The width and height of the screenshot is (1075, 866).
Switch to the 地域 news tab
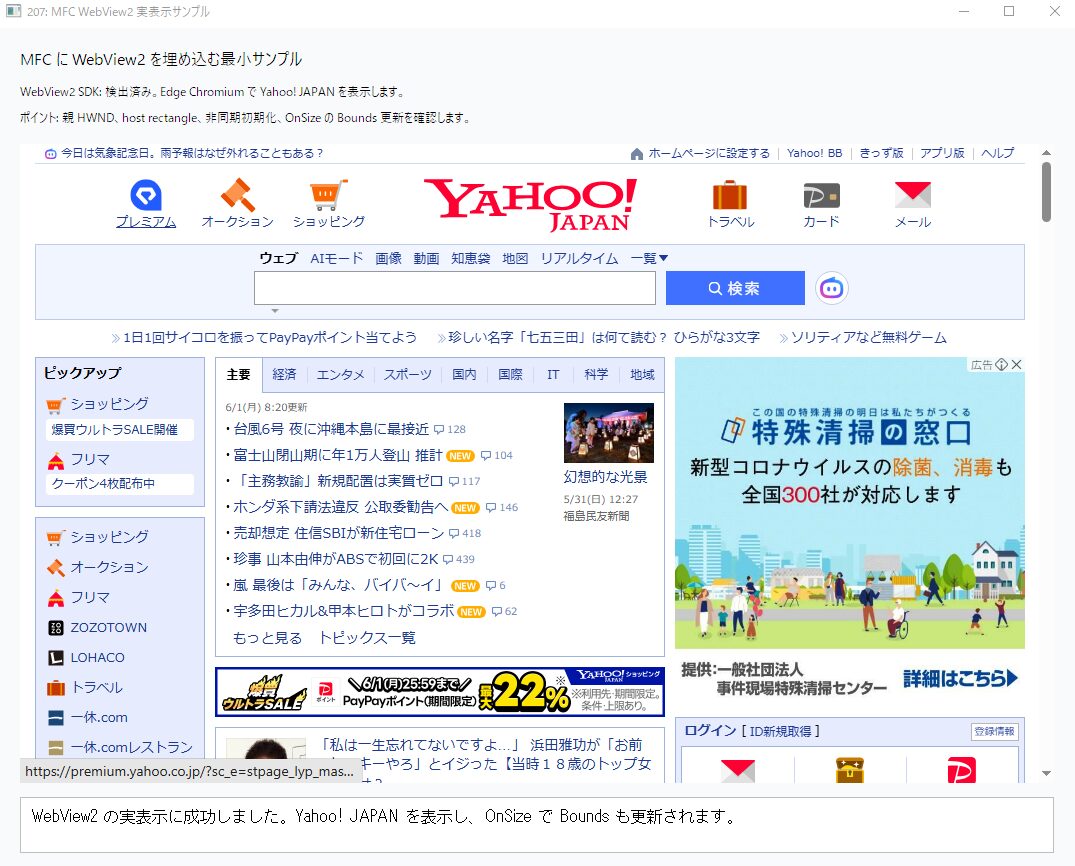tap(642, 374)
